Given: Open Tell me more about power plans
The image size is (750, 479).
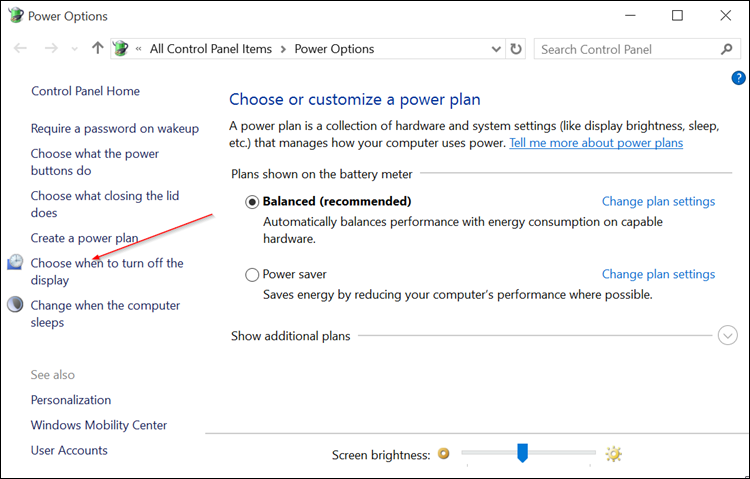Looking at the screenshot, I should click(x=596, y=143).
